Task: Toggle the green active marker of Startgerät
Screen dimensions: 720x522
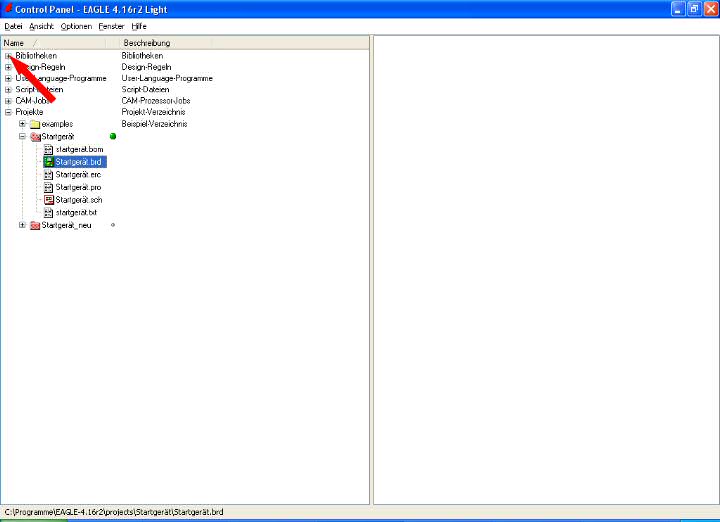Action: click(x=113, y=136)
